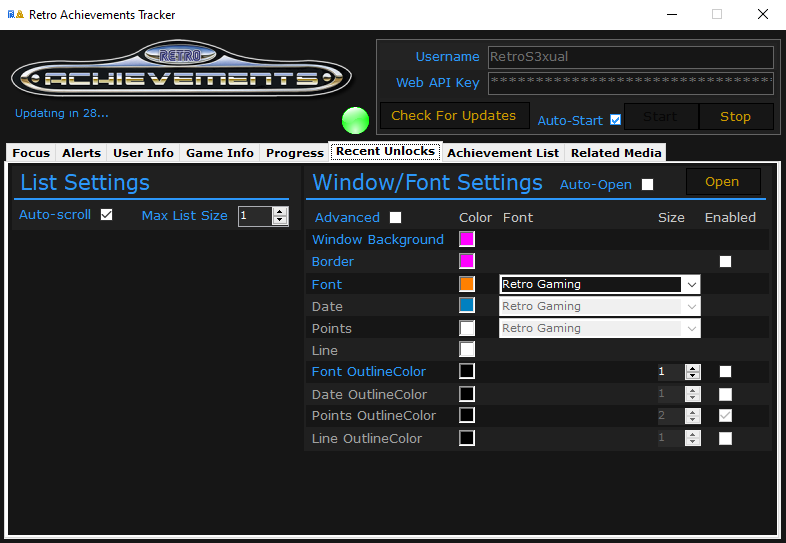Image resolution: width=786 pixels, height=543 pixels.
Task: Click the green status indicator light
Action: pyautogui.click(x=355, y=120)
